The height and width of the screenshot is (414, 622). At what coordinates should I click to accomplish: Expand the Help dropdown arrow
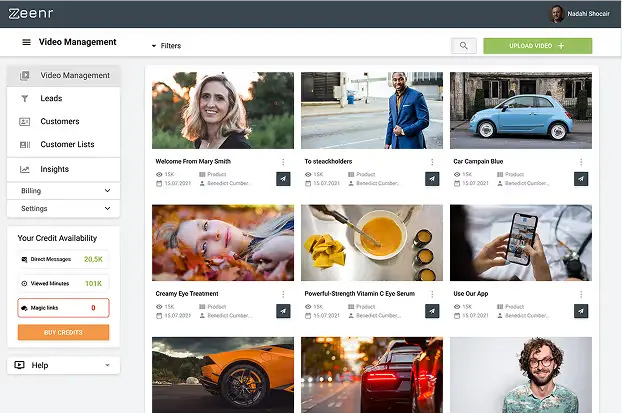pyautogui.click(x=108, y=365)
